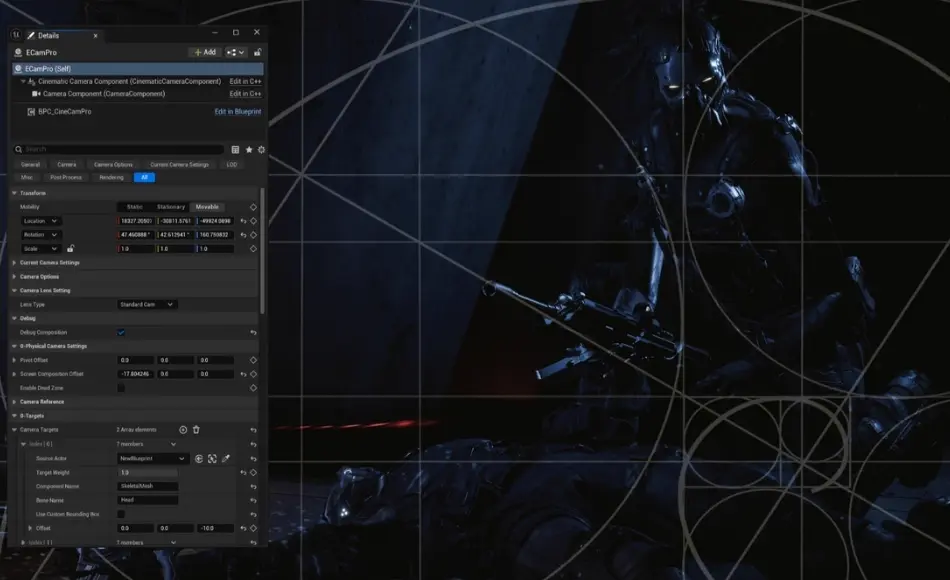This screenshot has width=950, height=580.
Task: Expand the Screen Composition Offset property
Action: coord(15,375)
